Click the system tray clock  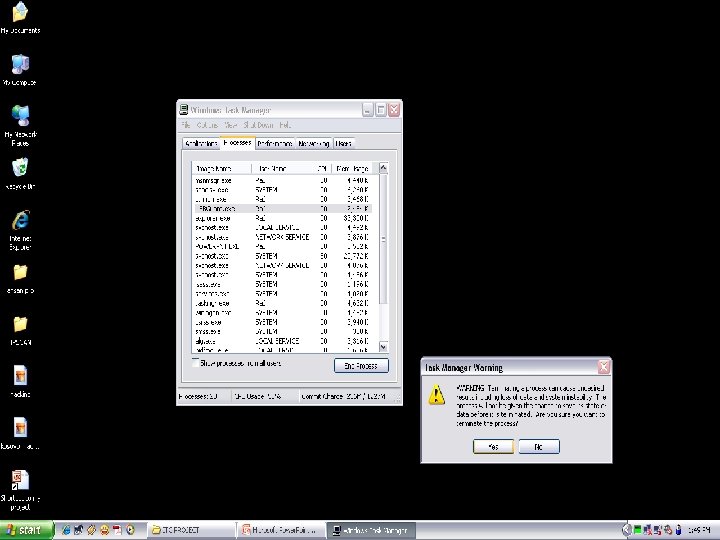tap(699, 530)
